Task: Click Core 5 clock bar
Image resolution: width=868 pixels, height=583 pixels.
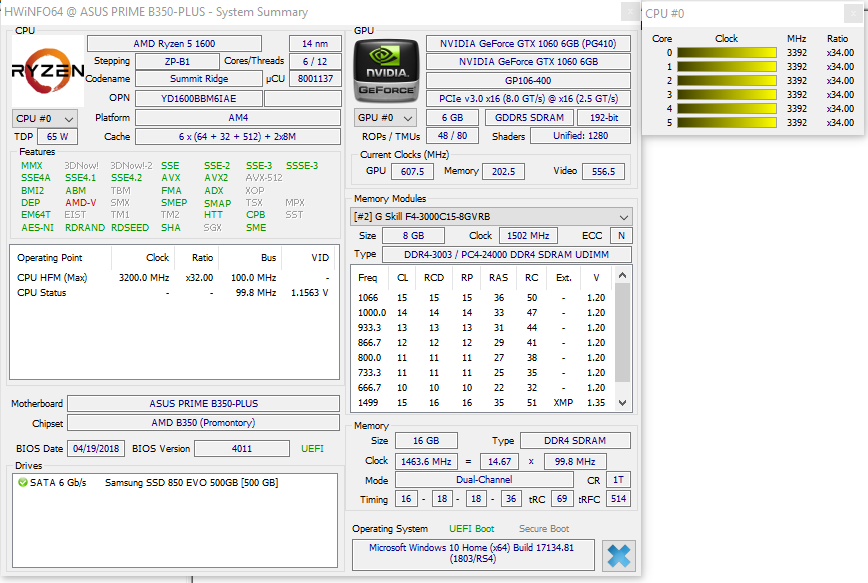Action: tap(727, 122)
